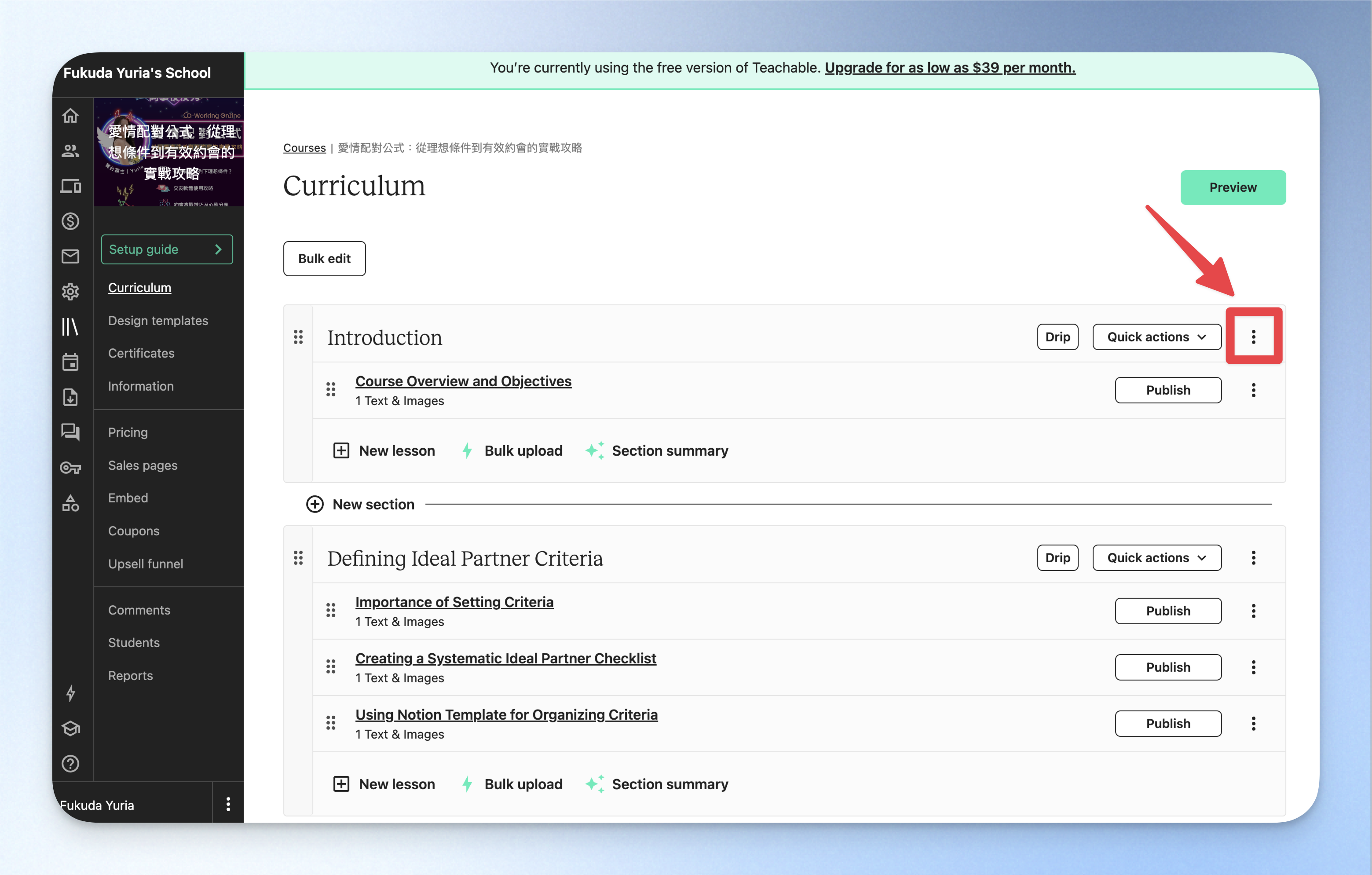Image resolution: width=1372 pixels, height=875 pixels.
Task: Open the help question mark icon
Action: (x=70, y=763)
